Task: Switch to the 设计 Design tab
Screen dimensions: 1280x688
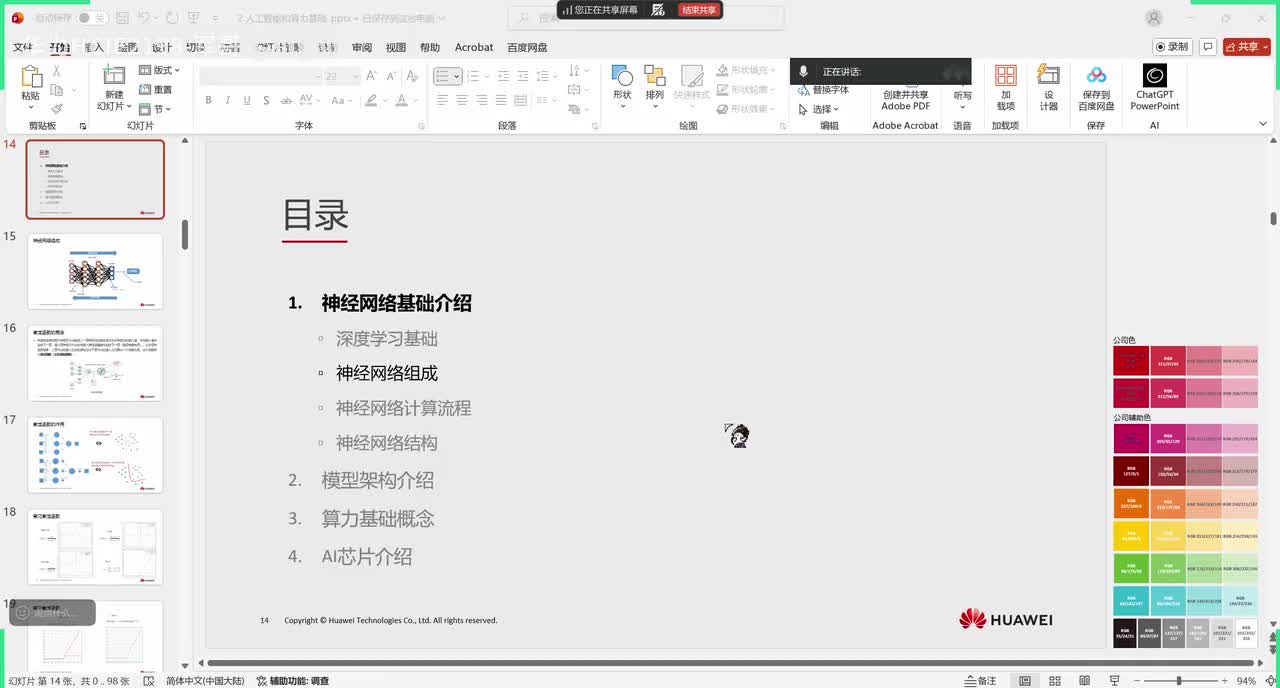Action: 162,47
